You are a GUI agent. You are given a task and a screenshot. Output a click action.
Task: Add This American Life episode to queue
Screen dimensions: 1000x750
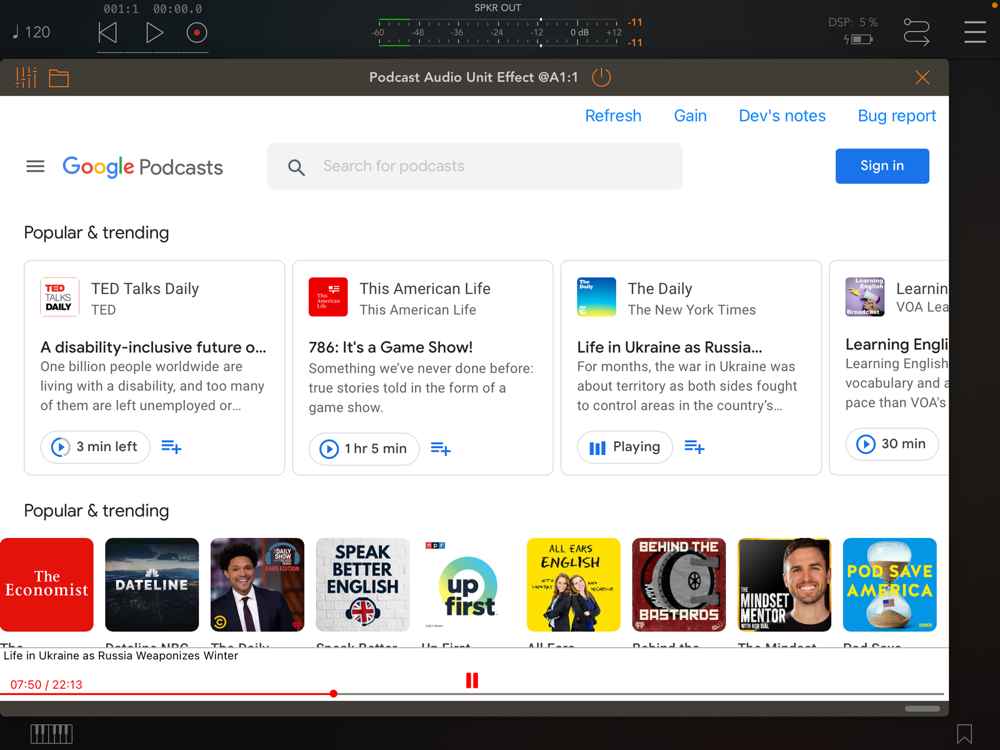point(440,448)
